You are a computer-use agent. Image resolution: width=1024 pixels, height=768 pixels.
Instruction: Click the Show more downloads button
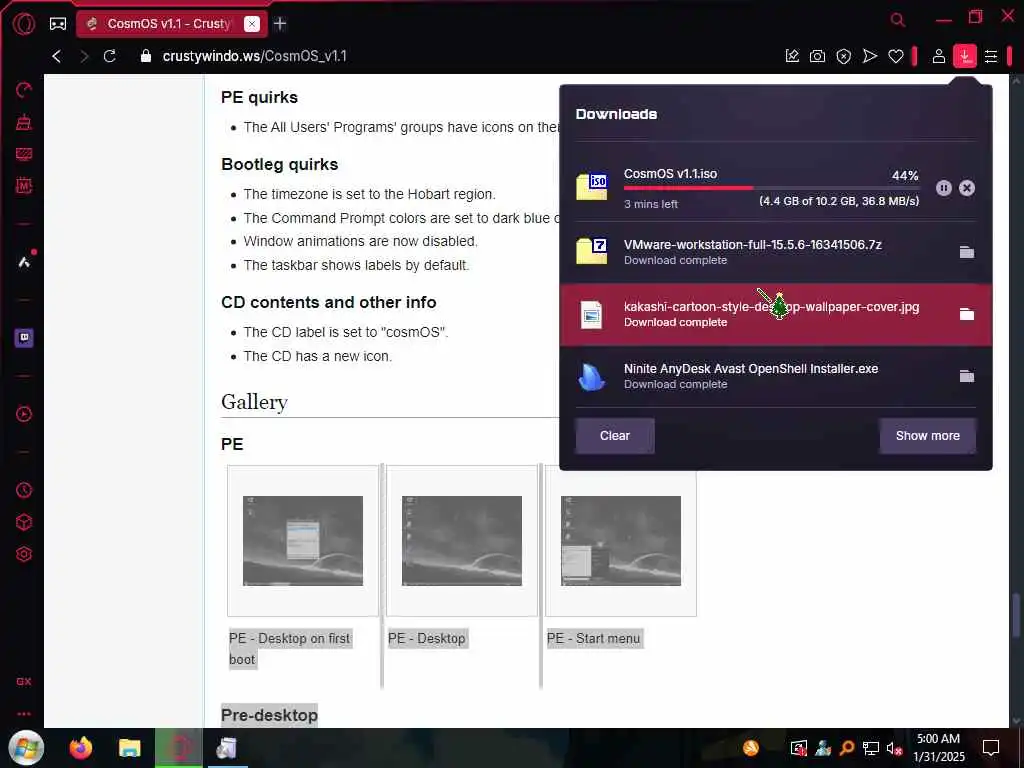pos(927,436)
